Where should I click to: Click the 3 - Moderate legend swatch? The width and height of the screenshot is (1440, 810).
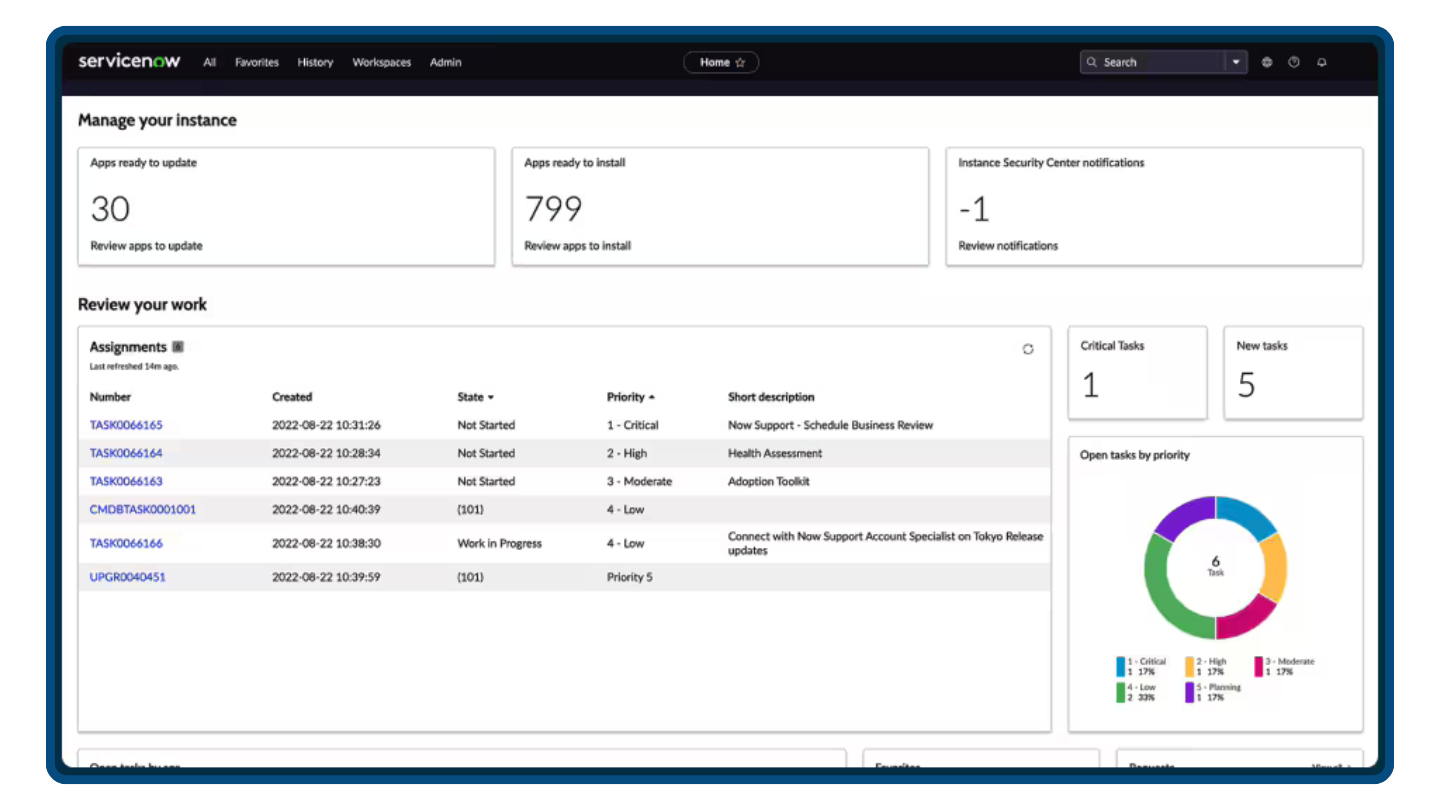(x=1259, y=667)
